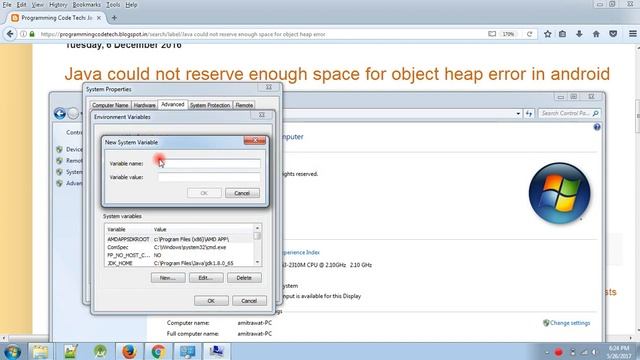Image resolution: width=640 pixels, height=360 pixels.
Task: Focus the Variable name field
Action: coord(209,164)
